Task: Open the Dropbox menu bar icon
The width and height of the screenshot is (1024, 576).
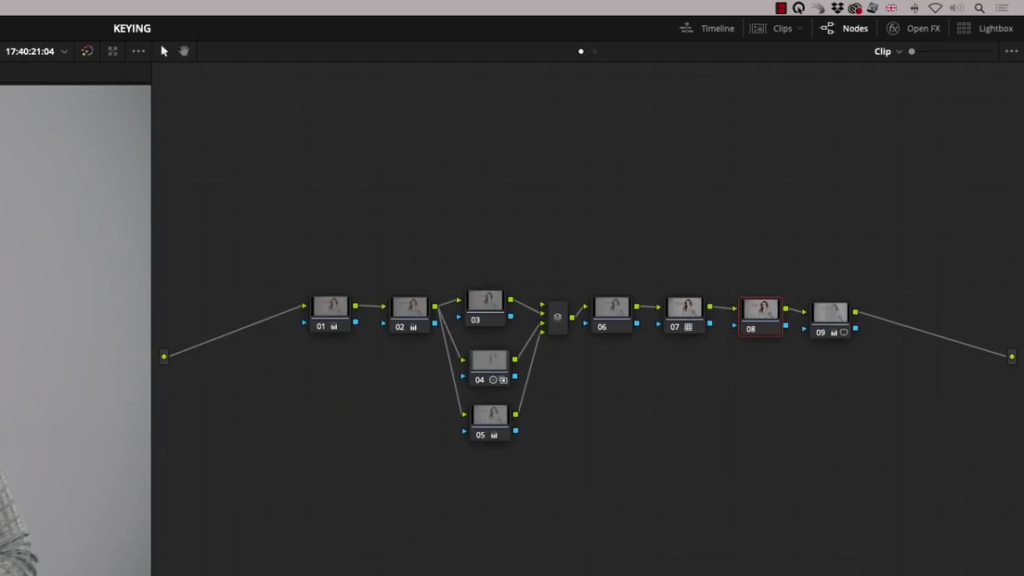Action: 837,8
